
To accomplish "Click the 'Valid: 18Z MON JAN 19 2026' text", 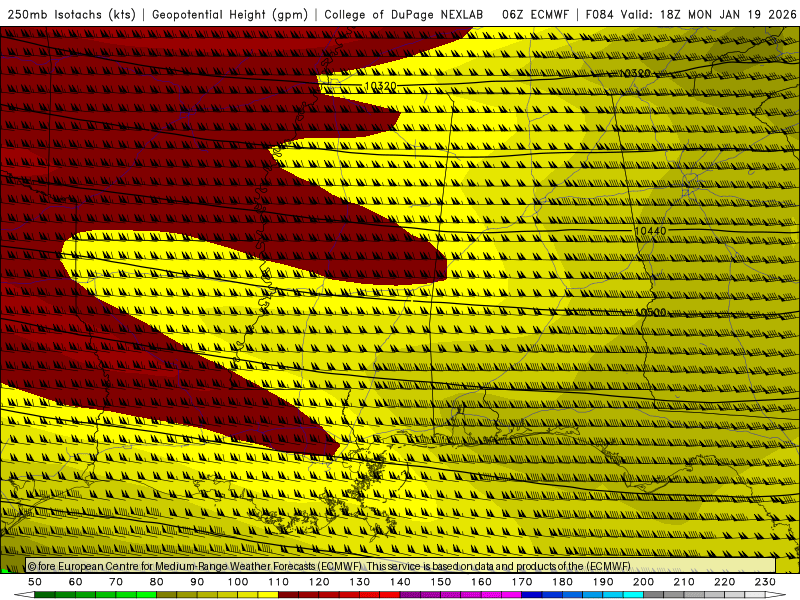I will pyautogui.click(x=708, y=14).
